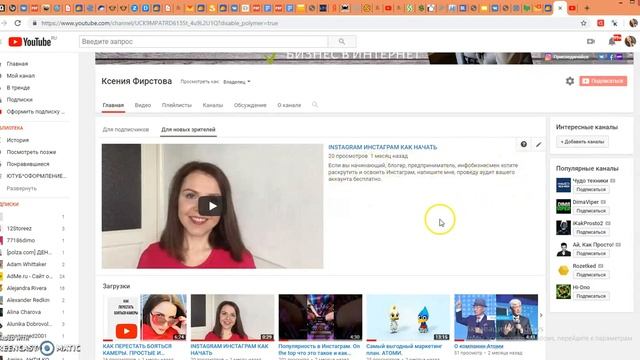The image size is (640, 360).
Task: Reload the page with browser refresh
Action: tap(18, 23)
